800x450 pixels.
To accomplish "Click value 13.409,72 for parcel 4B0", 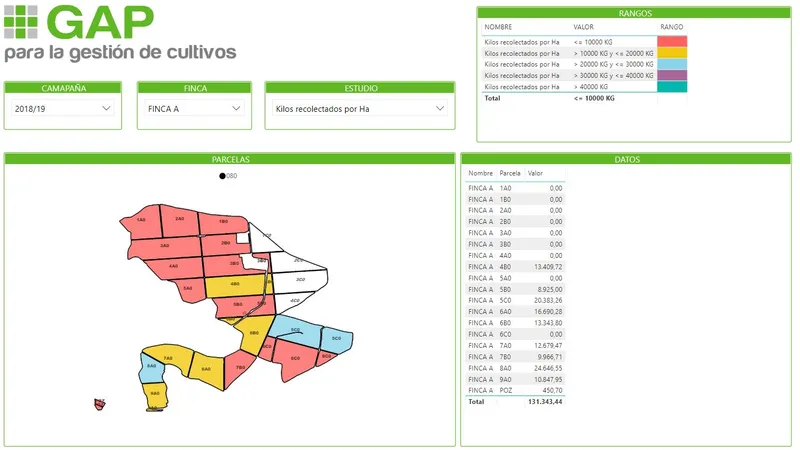I will click(x=548, y=267).
